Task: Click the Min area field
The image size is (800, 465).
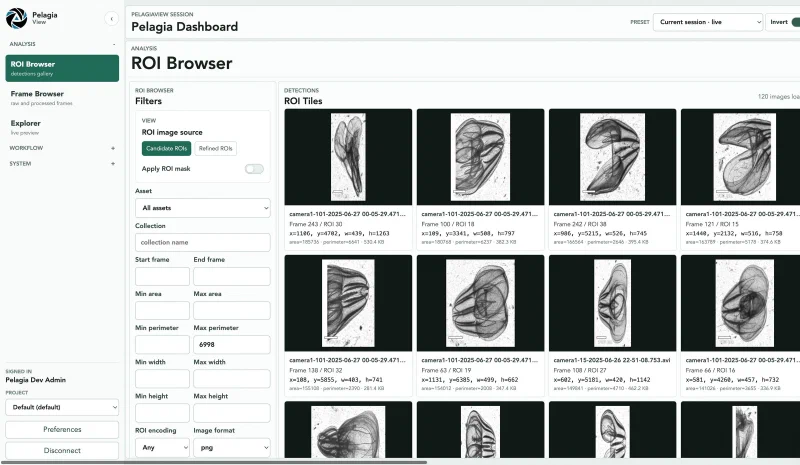Action: (162, 311)
